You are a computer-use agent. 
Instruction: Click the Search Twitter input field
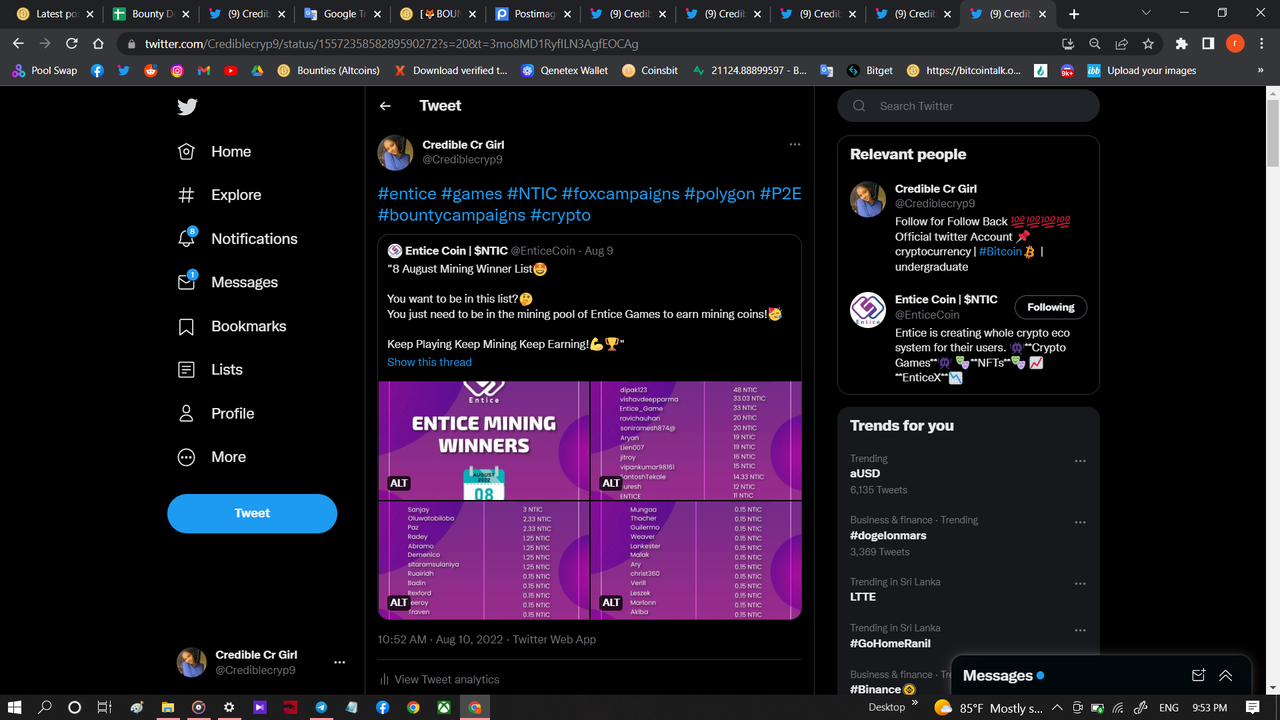click(968, 105)
